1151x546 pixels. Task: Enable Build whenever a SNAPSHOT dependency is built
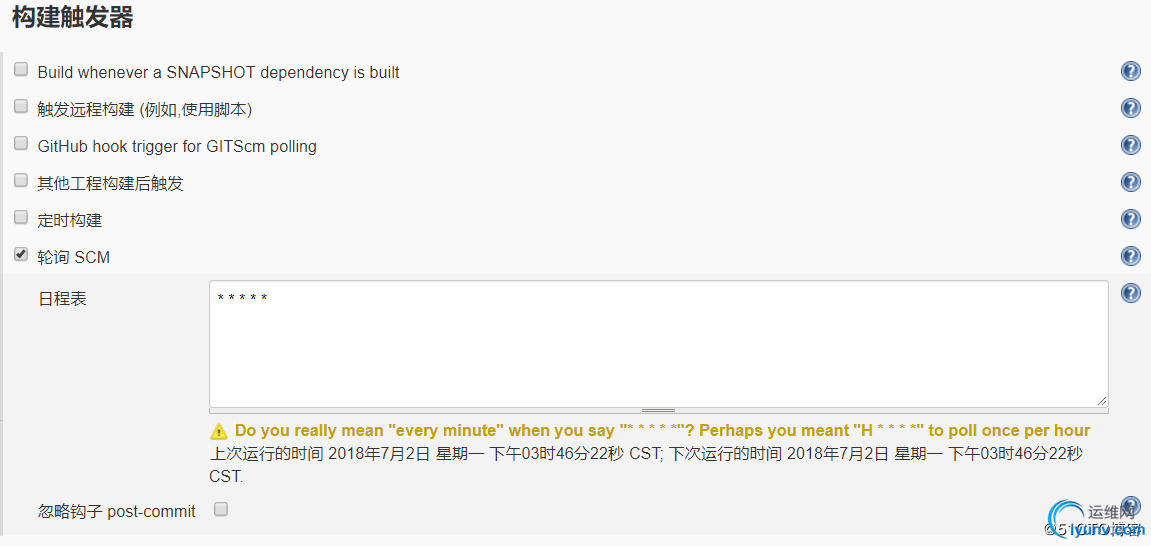click(x=21, y=70)
